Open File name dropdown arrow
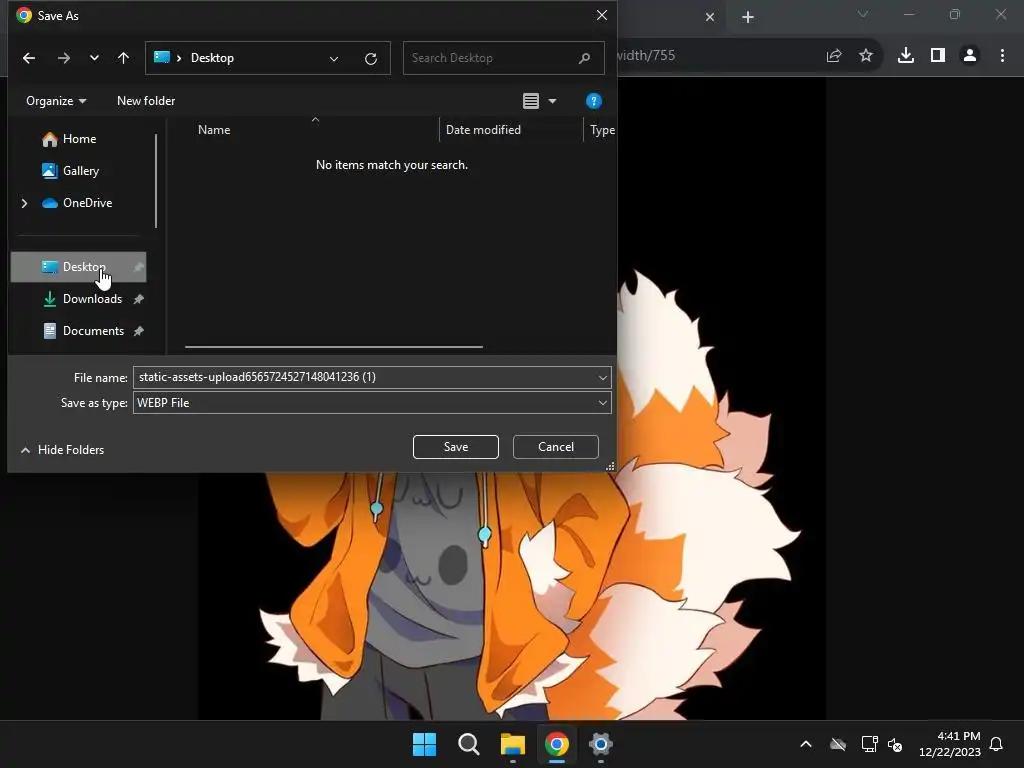Image resolution: width=1024 pixels, height=768 pixels. click(x=603, y=377)
